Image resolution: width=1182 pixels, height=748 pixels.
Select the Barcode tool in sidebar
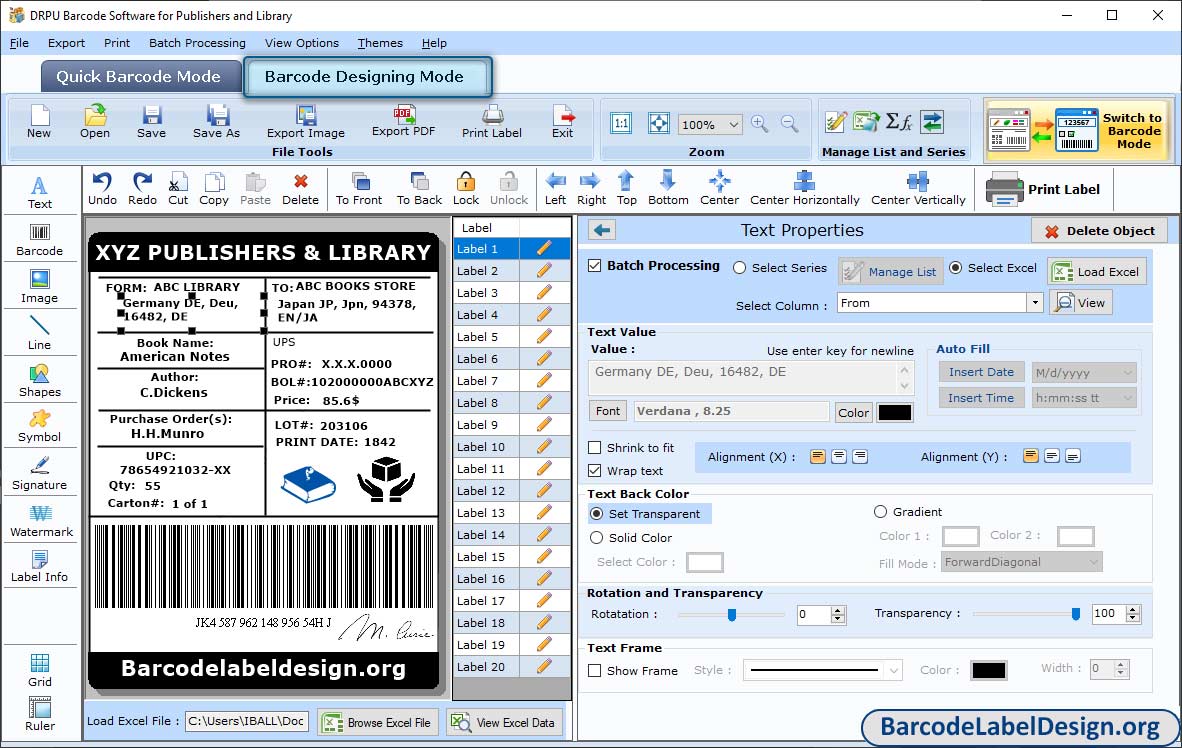[39, 241]
